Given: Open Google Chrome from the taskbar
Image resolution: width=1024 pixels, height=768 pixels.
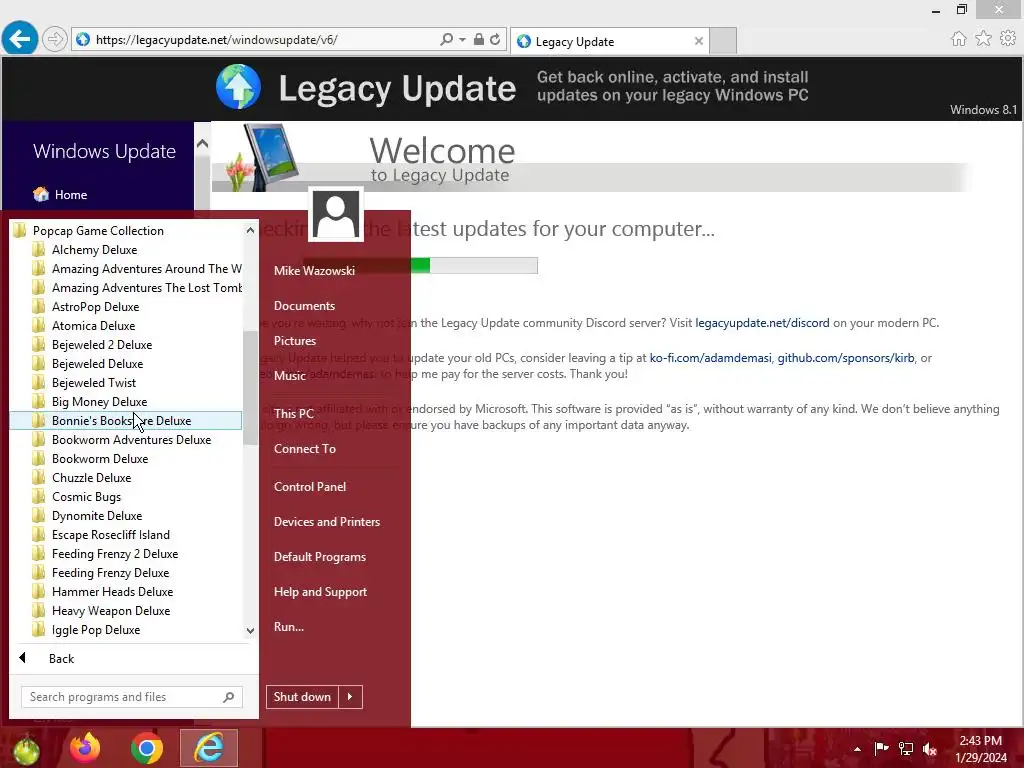Looking at the screenshot, I should point(146,748).
